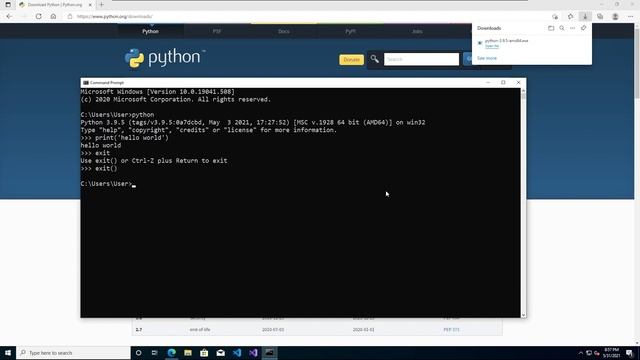The height and width of the screenshot is (360, 640).
Task: Minimize the Command Prompt window
Action: (488, 82)
